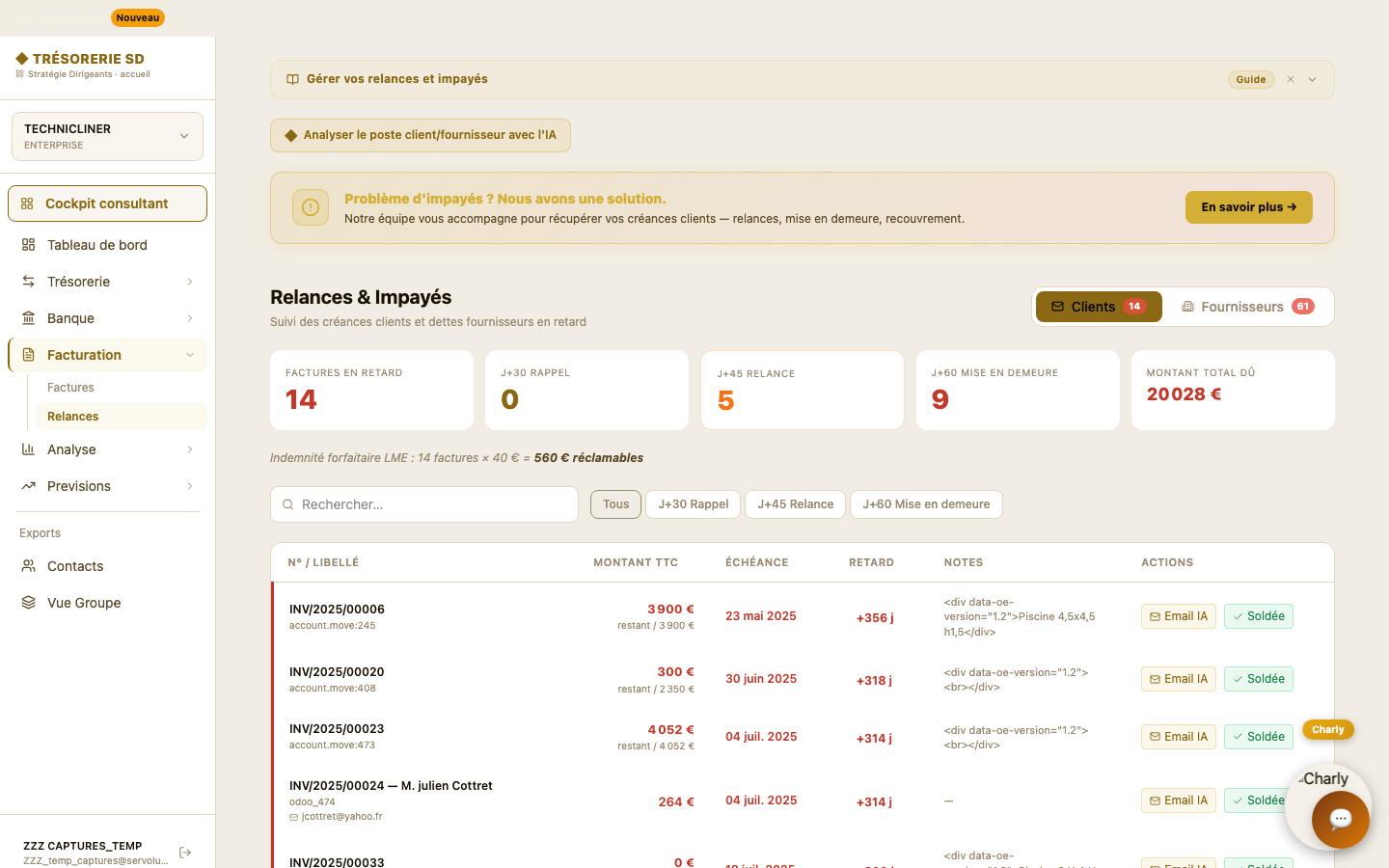Click Email IA for INV/2025/00006

[x=1179, y=616]
